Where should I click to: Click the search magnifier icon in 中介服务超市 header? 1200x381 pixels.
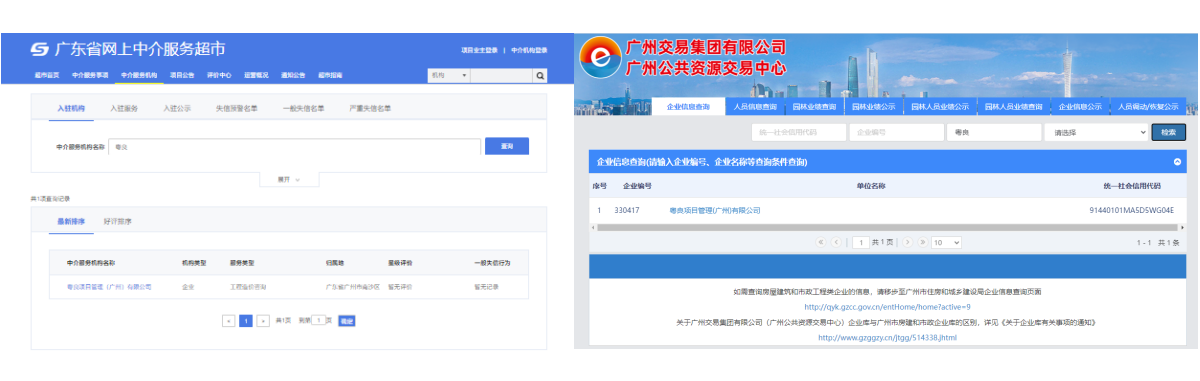point(540,75)
